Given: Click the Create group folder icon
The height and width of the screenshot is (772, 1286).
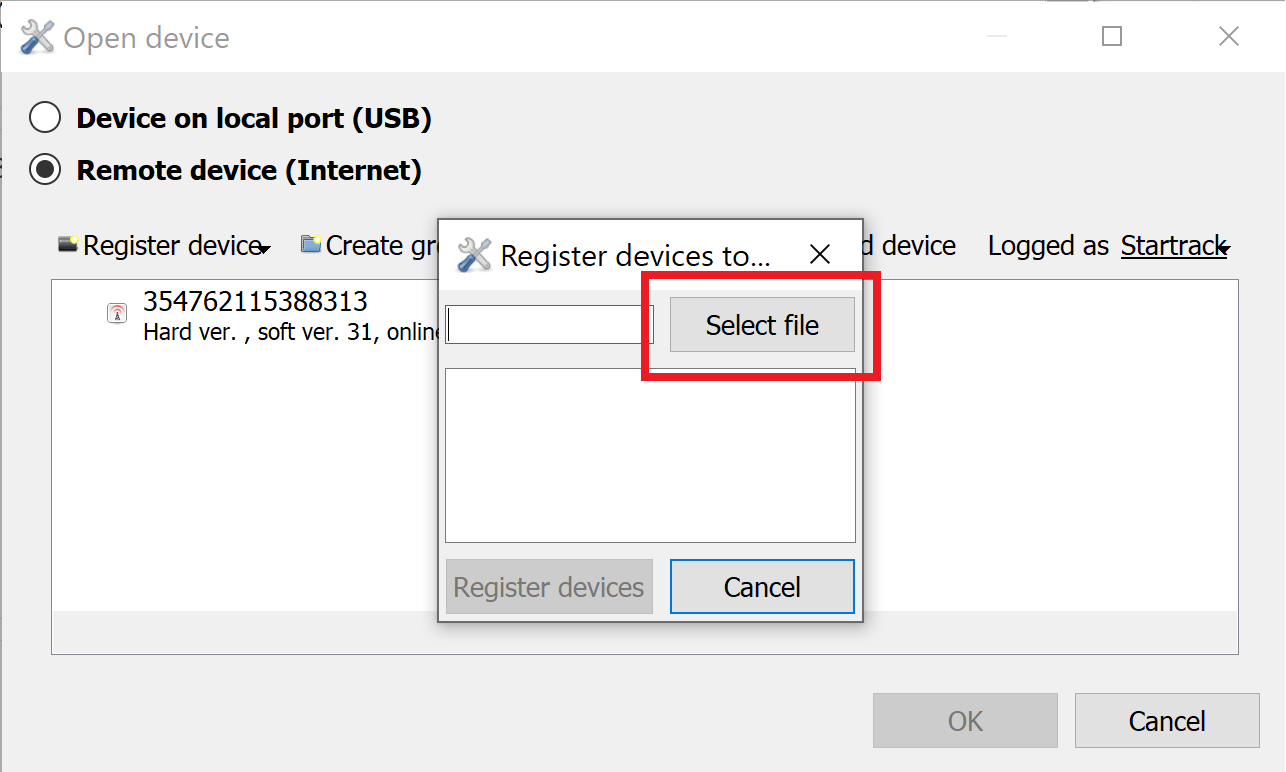Looking at the screenshot, I should click(311, 244).
